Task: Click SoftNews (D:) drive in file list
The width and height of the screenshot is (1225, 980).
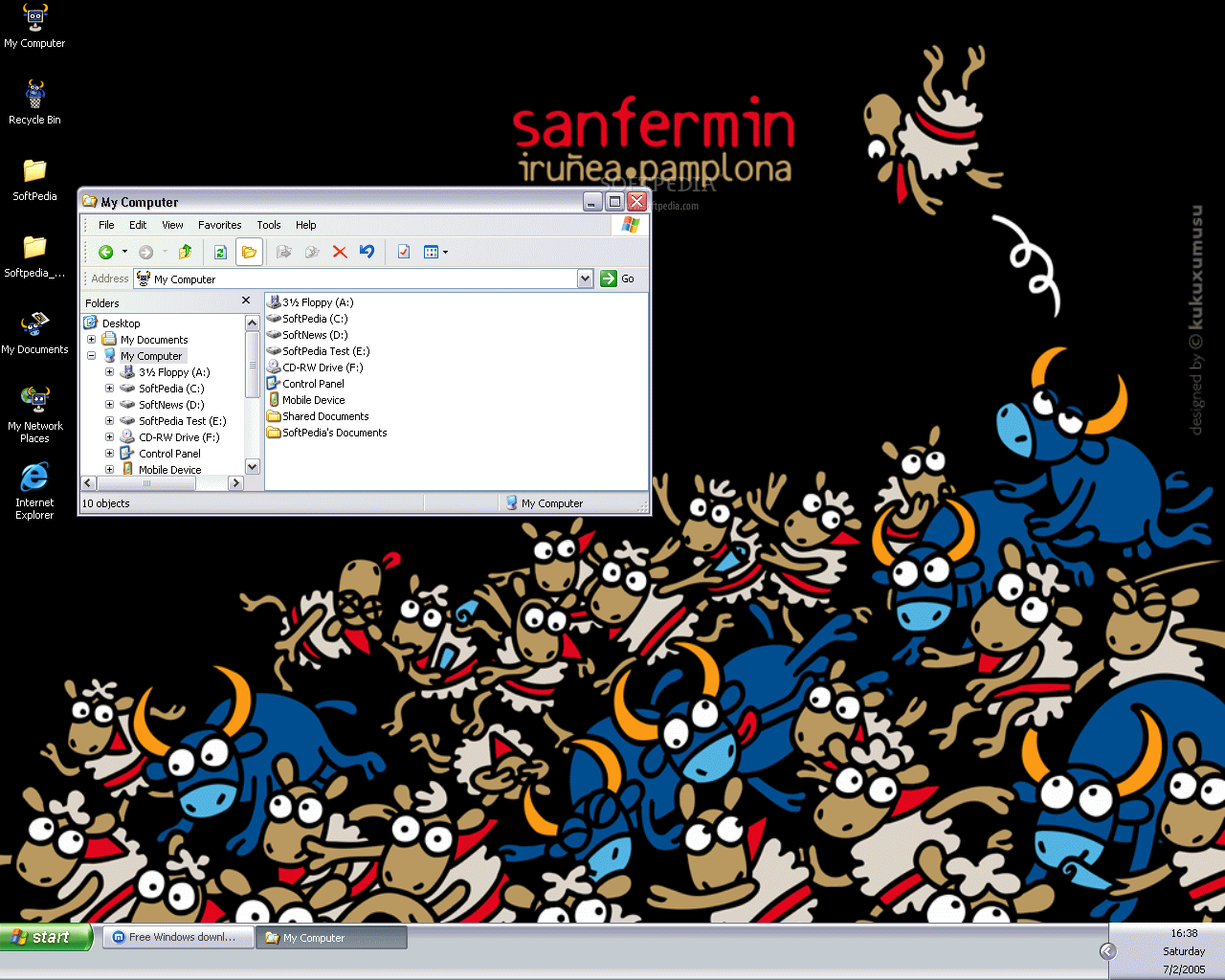Action: (307, 335)
